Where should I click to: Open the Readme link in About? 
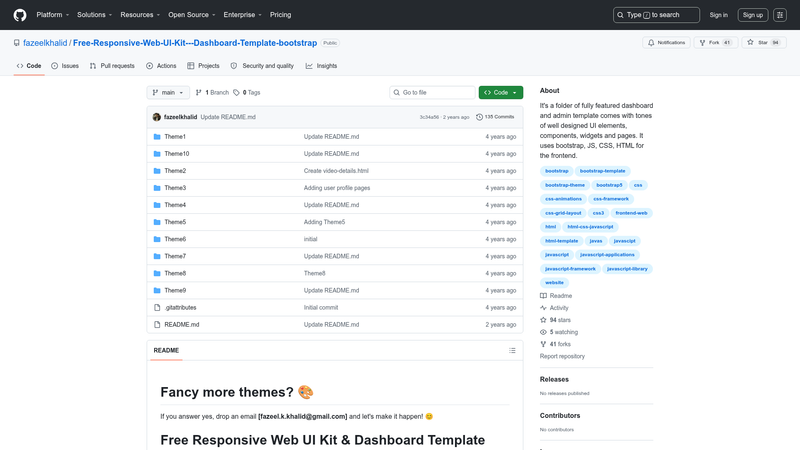(556, 296)
